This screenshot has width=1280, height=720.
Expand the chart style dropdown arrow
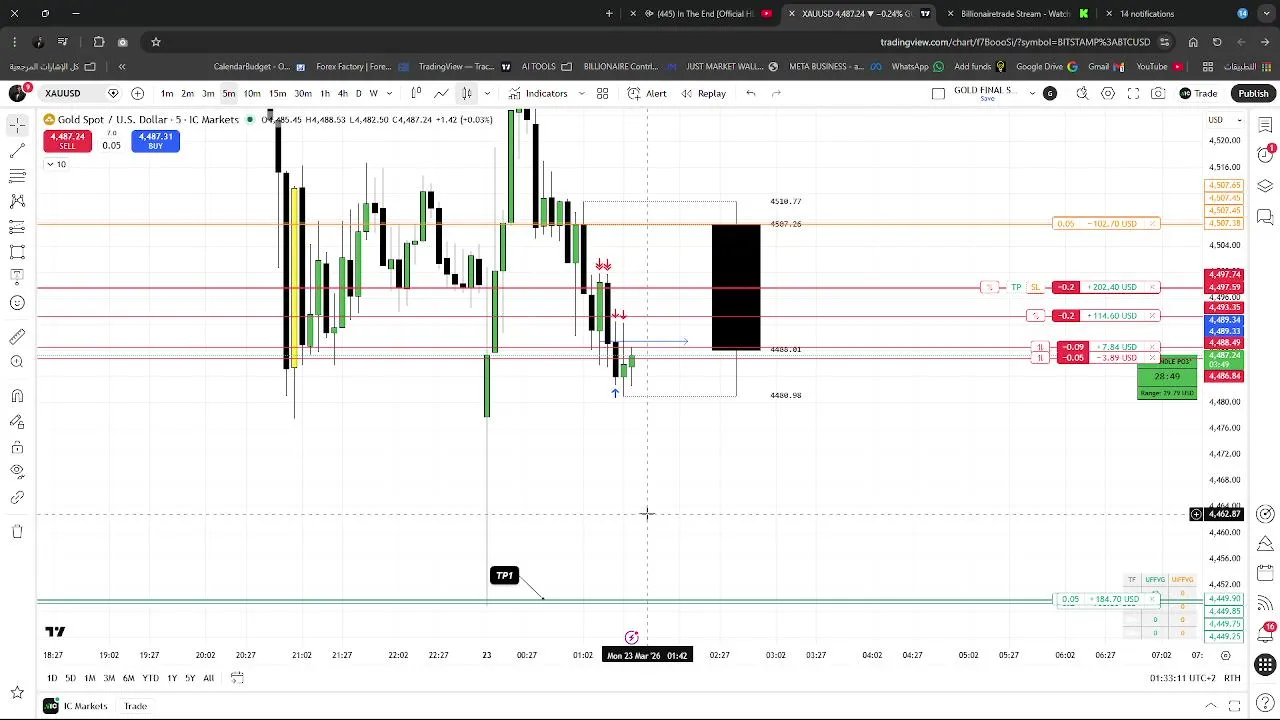point(487,93)
